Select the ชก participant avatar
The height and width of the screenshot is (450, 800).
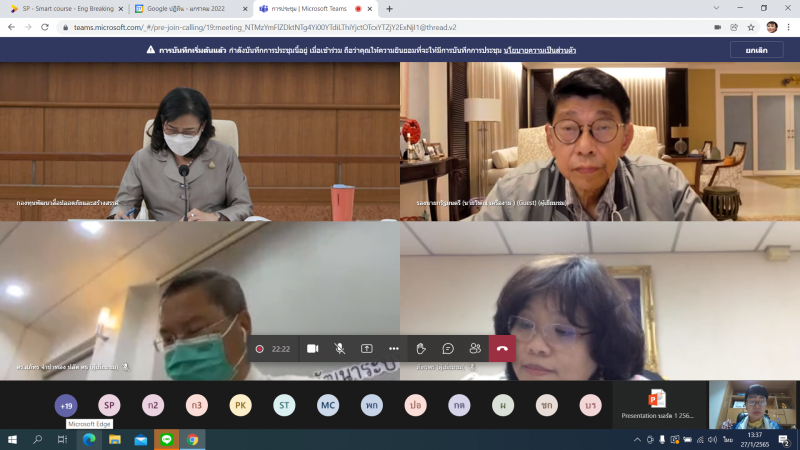[546, 406]
